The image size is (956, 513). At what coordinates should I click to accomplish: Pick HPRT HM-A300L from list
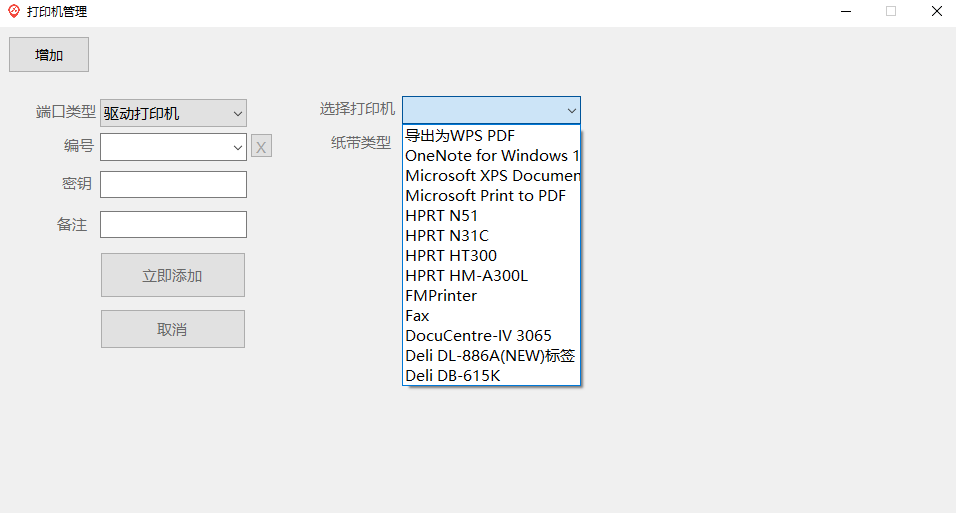491,276
